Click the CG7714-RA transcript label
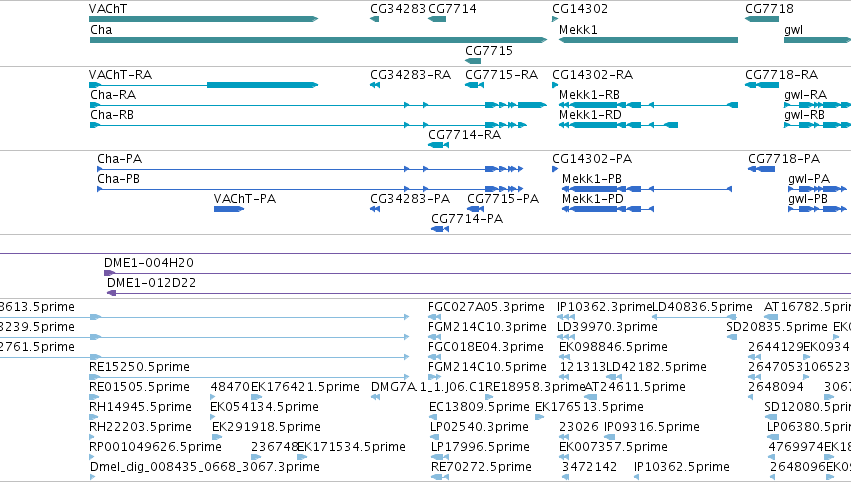Screen dimensions: 851x482 point(464,135)
